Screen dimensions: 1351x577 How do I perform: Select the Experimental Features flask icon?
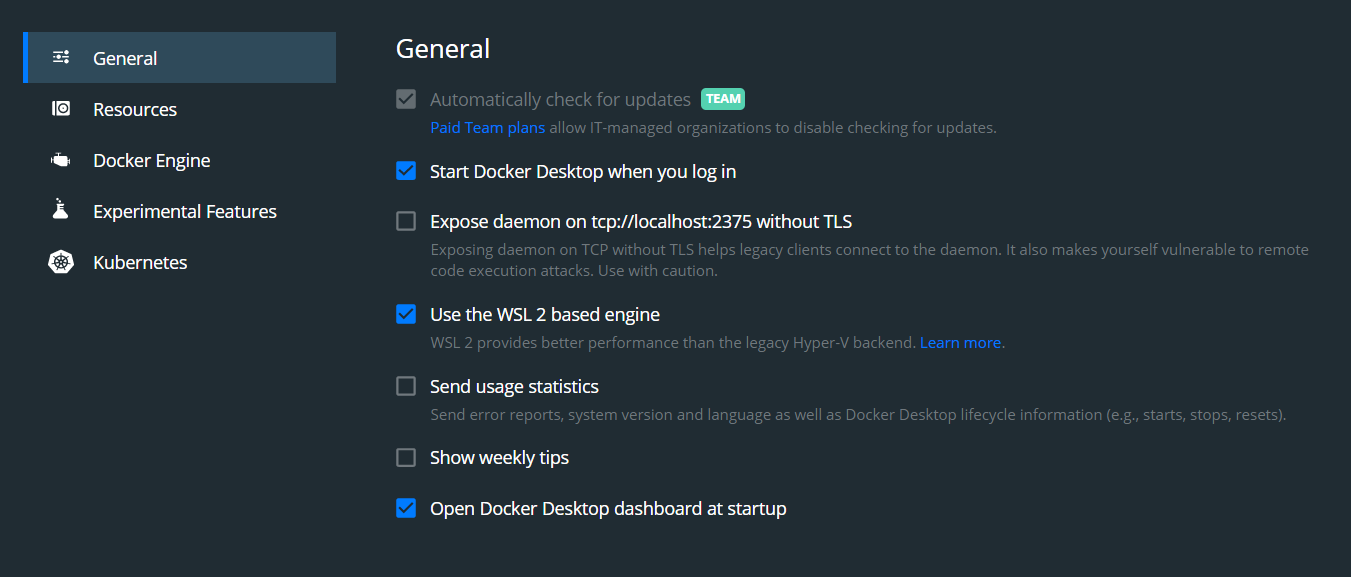60,210
